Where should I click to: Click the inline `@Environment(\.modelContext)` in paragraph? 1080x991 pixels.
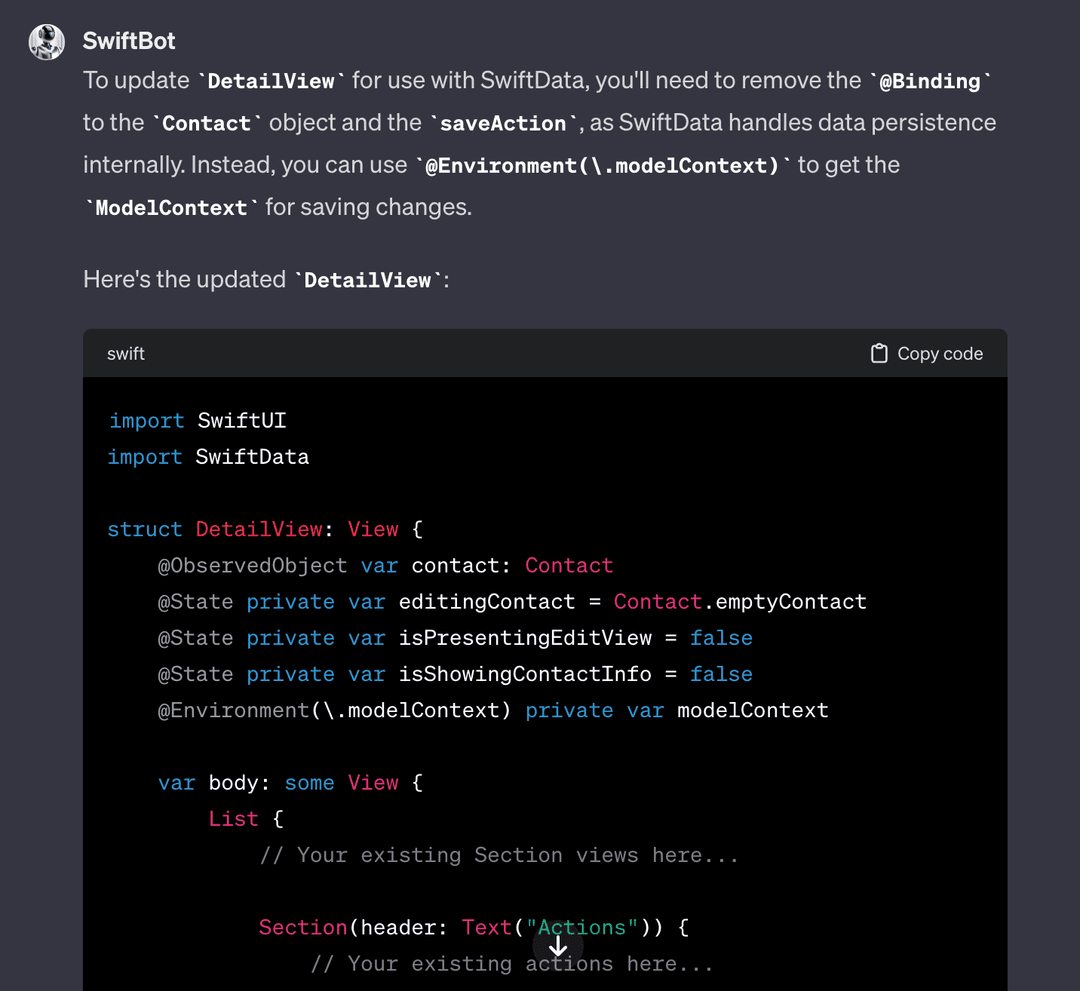coord(602,165)
